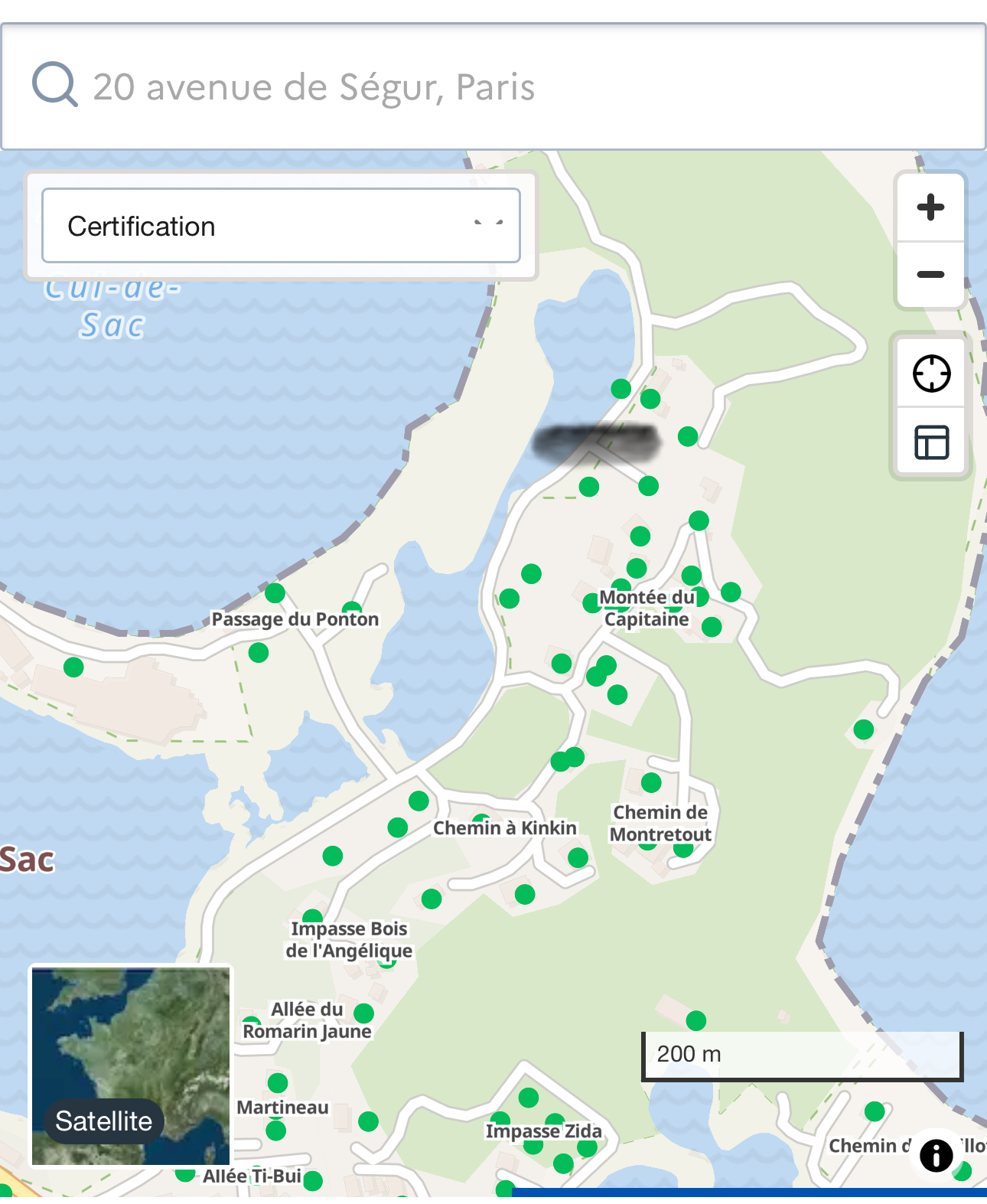
Task: Click the Chemin à Kinkin street label
Action: coord(505,828)
